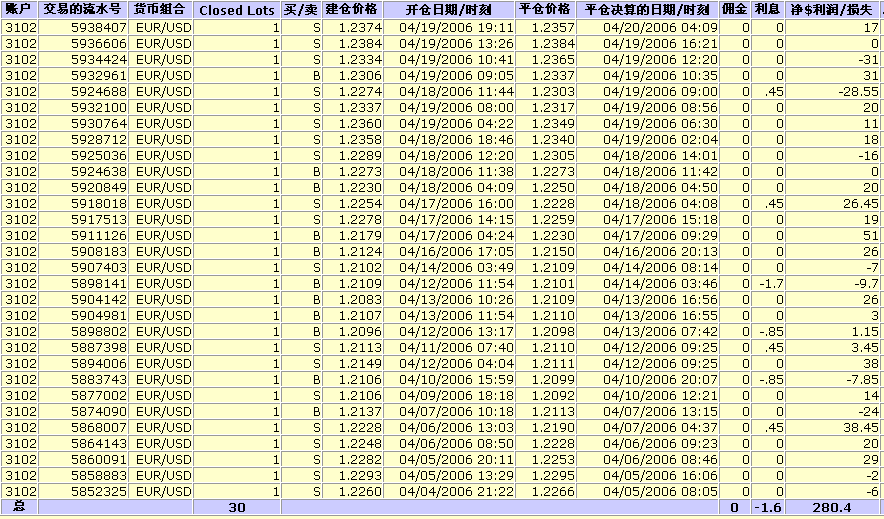Click the 佣金 column header
884x519 pixels.
click(x=735, y=9)
